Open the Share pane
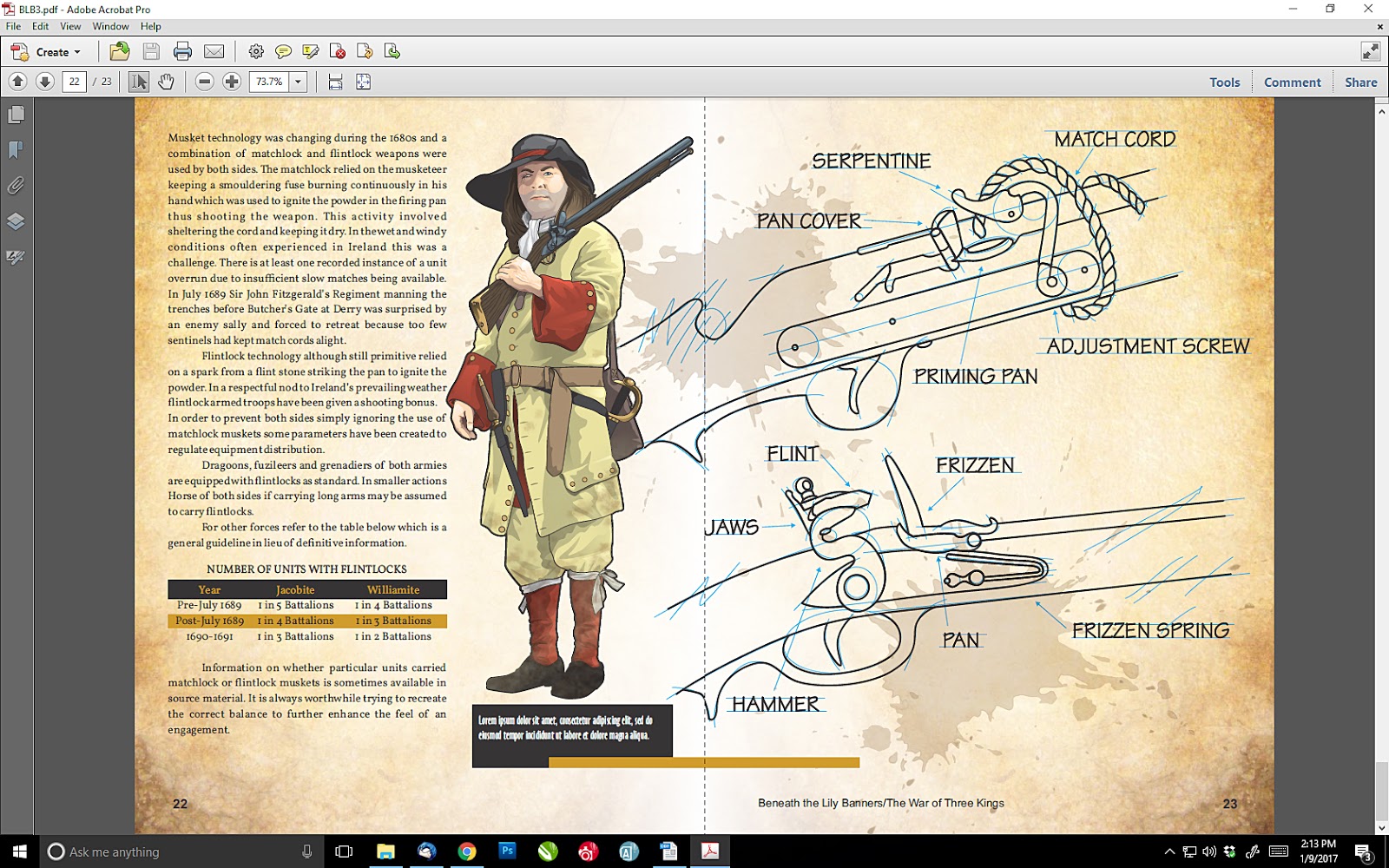The image size is (1389, 868). pos(1361,82)
